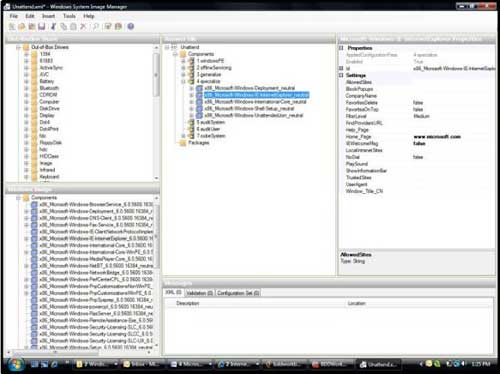This screenshot has height=374, width=500.
Task: Click the Cut scissors icon in toolbar
Action: coord(53,27)
